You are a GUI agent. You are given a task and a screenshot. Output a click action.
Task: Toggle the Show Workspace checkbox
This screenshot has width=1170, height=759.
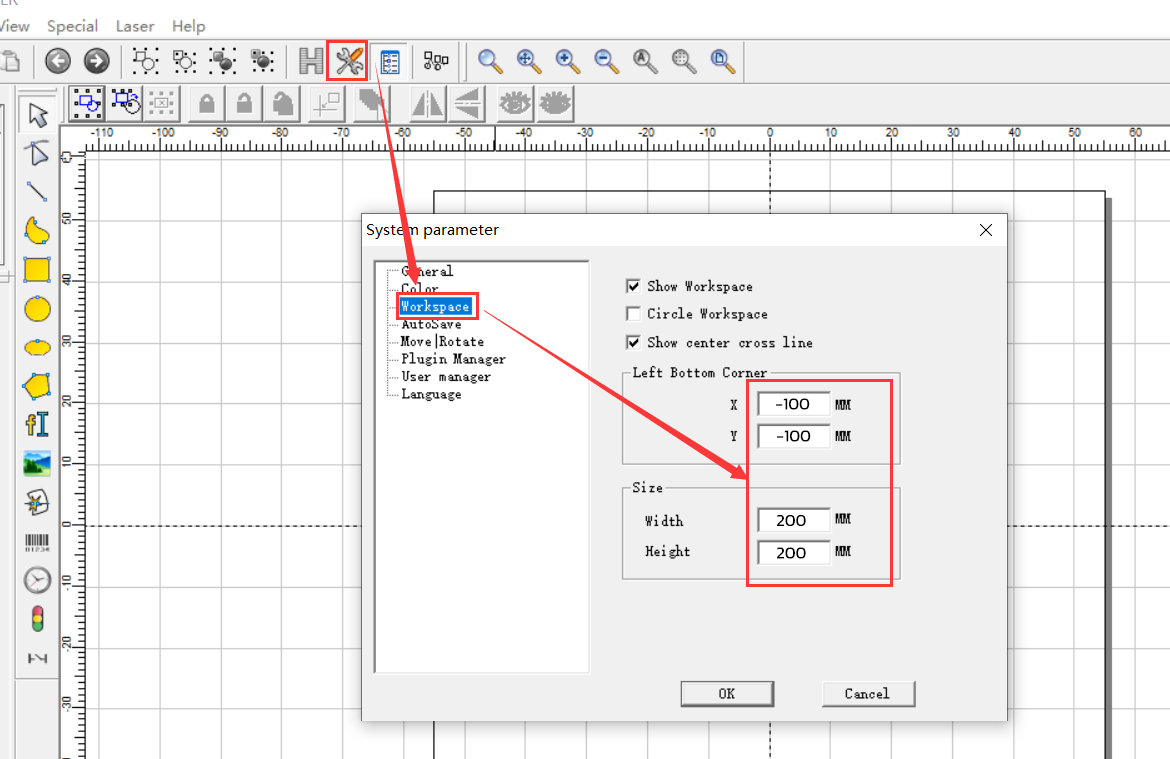633,286
